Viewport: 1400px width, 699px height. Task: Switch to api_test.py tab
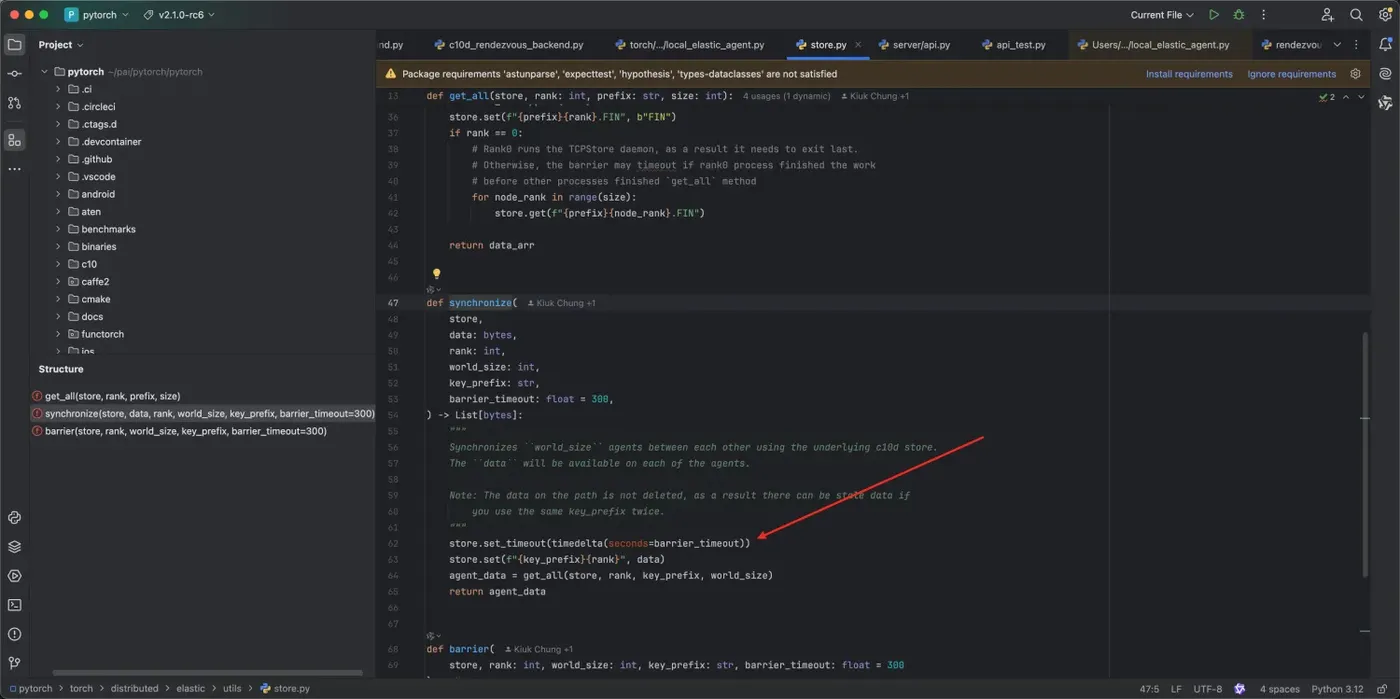(x=1013, y=45)
